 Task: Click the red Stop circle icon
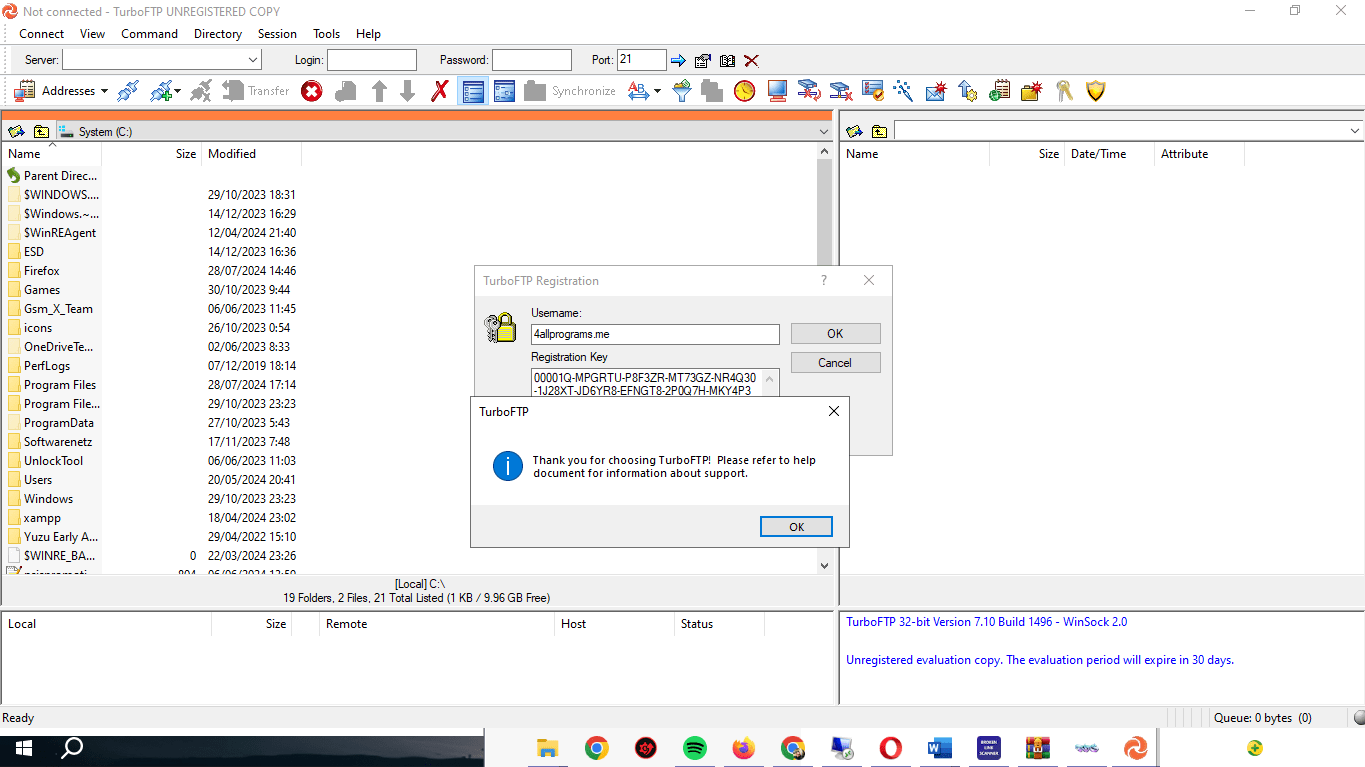tap(312, 91)
